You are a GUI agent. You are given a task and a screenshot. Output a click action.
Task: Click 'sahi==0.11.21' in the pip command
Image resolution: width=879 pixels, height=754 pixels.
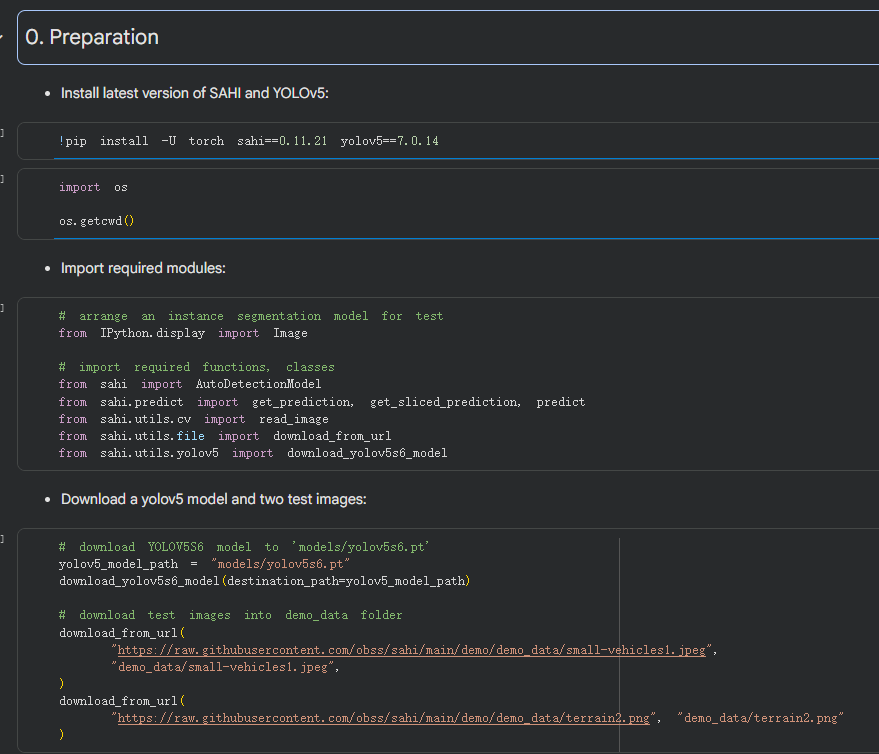(282, 141)
